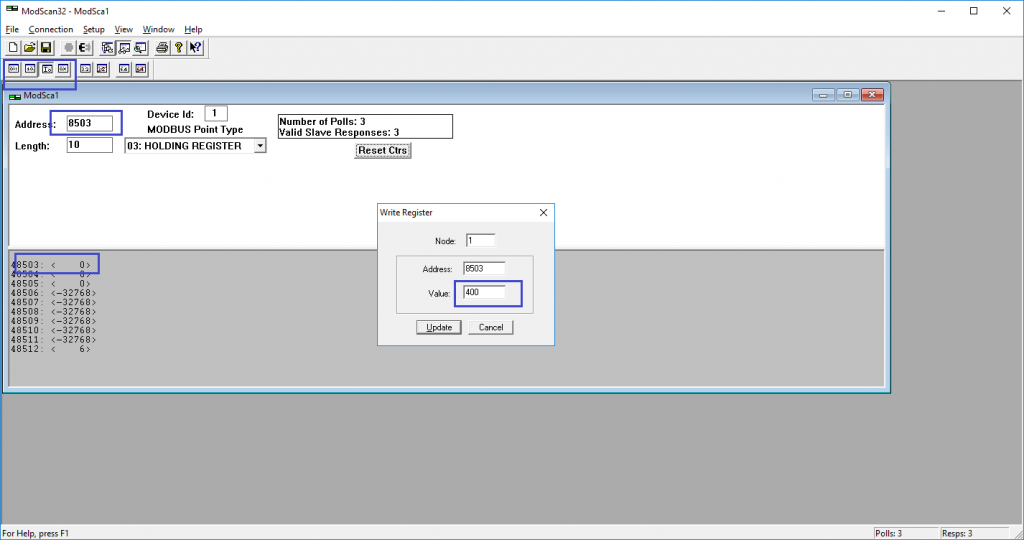Open the data definition toolbar icon
Viewport: 1024px width, 540px height.
pyautogui.click(x=107, y=48)
